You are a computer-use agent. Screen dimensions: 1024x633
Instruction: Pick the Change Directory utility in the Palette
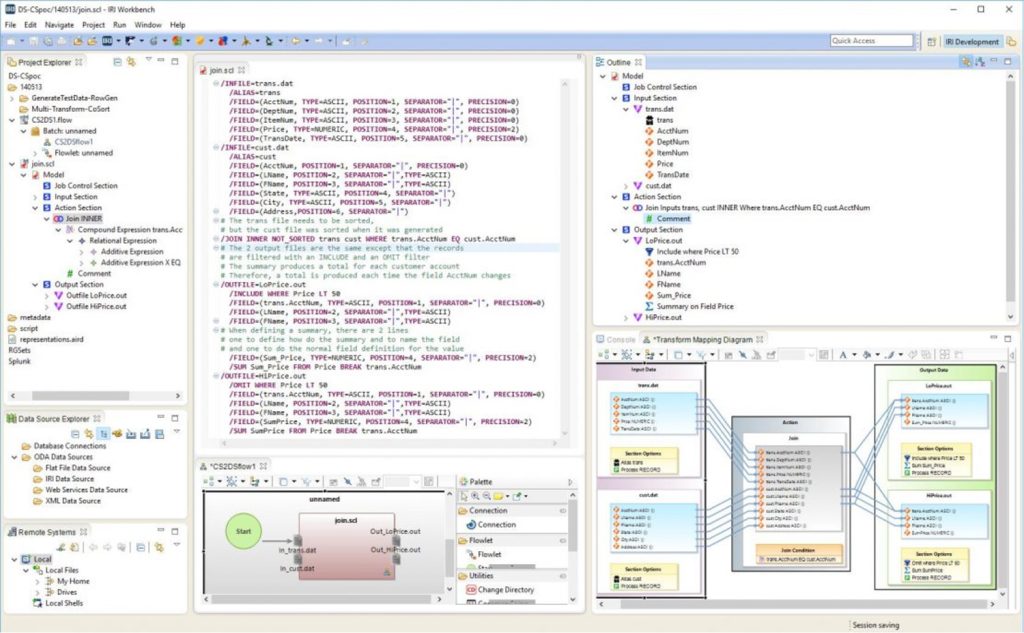506,588
